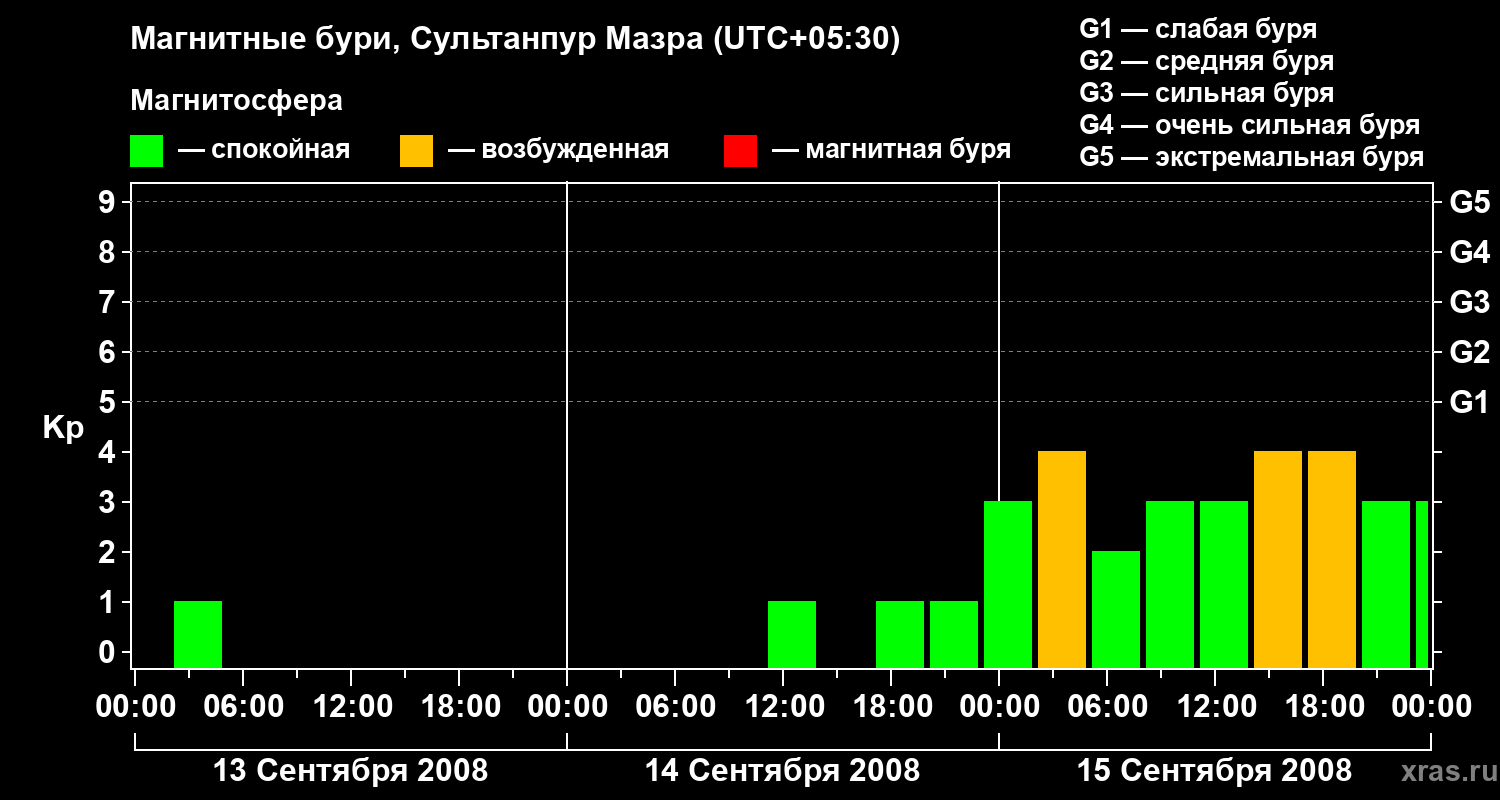The width and height of the screenshot is (1500, 800).
Task: Click the right axis 'G2' label
Action: tap(1470, 353)
